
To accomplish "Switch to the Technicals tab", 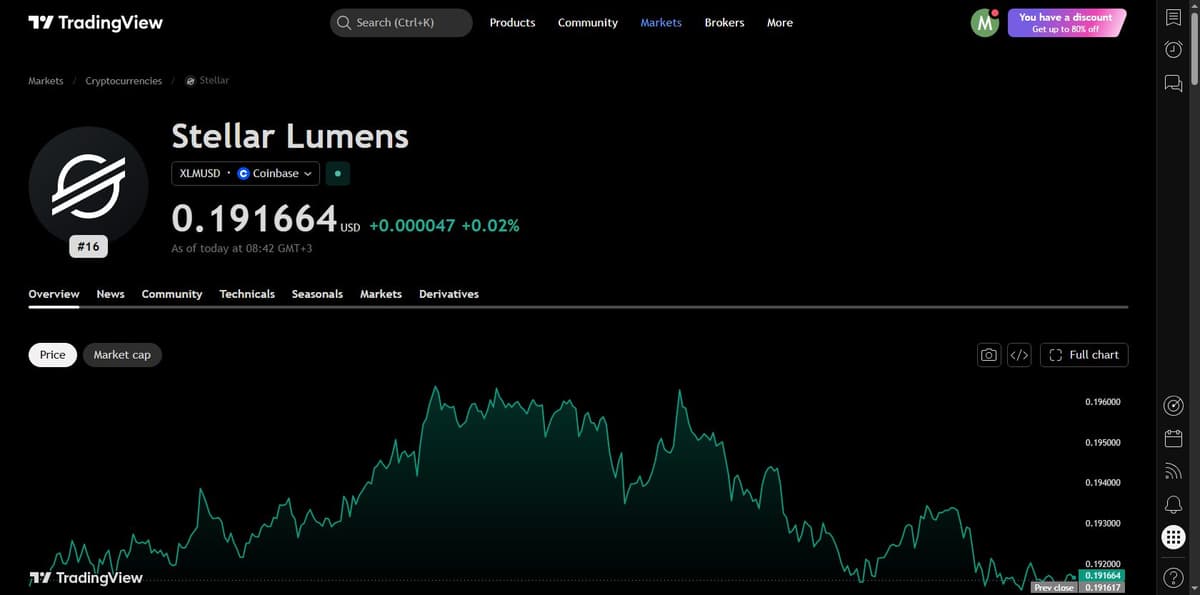I will [x=247, y=294].
